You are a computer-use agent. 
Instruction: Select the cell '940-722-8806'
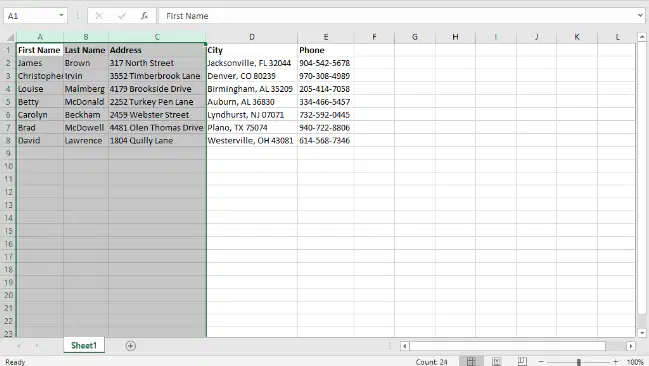coord(326,128)
